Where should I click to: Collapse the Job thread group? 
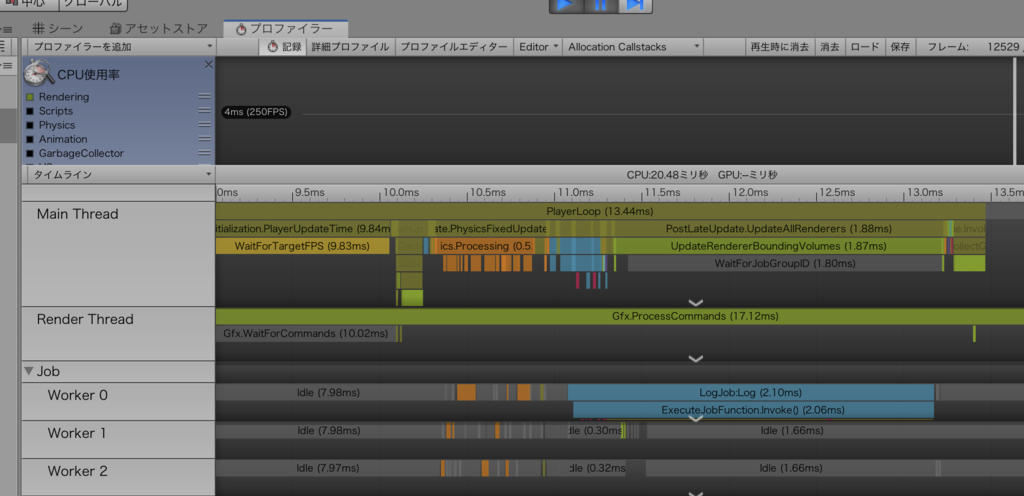pyautogui.click(x=28, y=371)
